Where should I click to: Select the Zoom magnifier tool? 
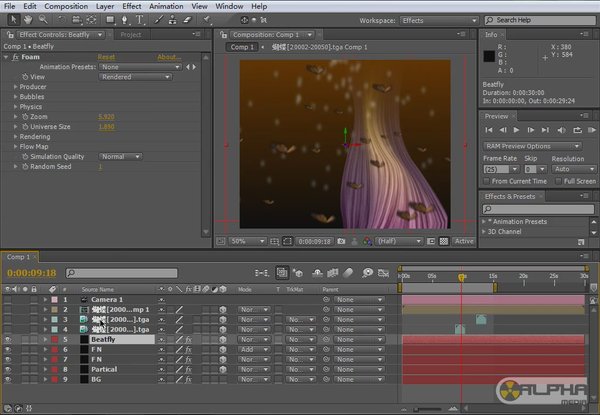[x=43, y=20]
